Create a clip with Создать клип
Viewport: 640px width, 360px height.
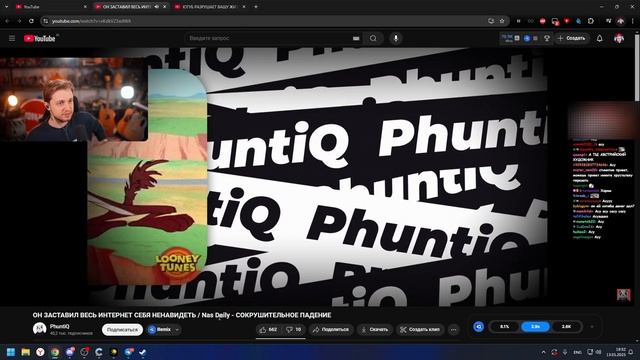click(x=420, y=329)
